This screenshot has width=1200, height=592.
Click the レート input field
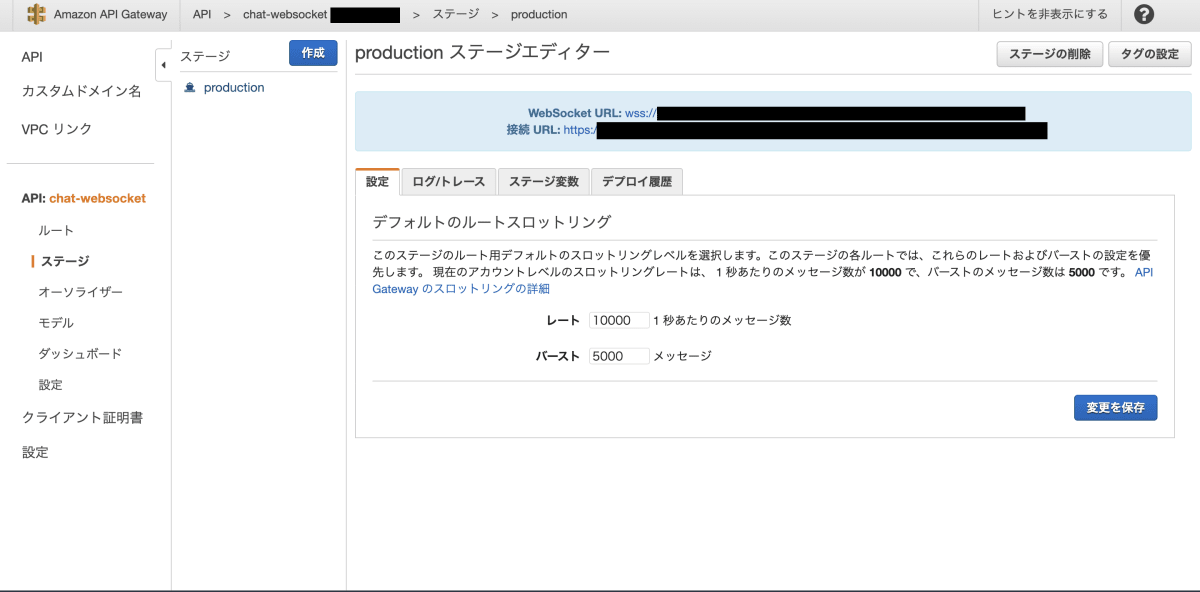coord(619,320)
